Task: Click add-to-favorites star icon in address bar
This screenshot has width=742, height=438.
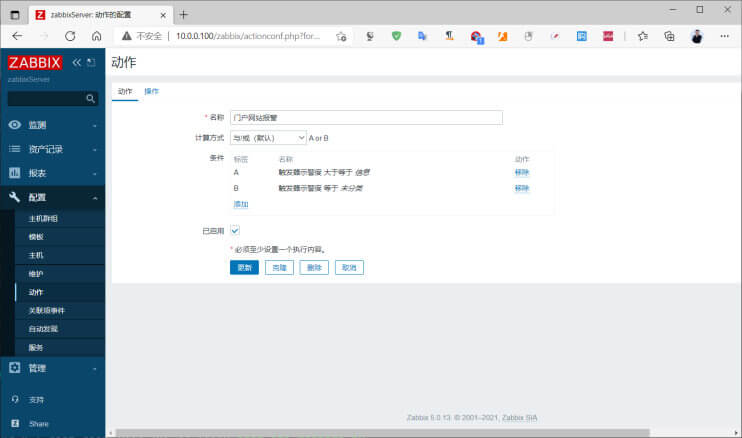Action: coord(341,36)
